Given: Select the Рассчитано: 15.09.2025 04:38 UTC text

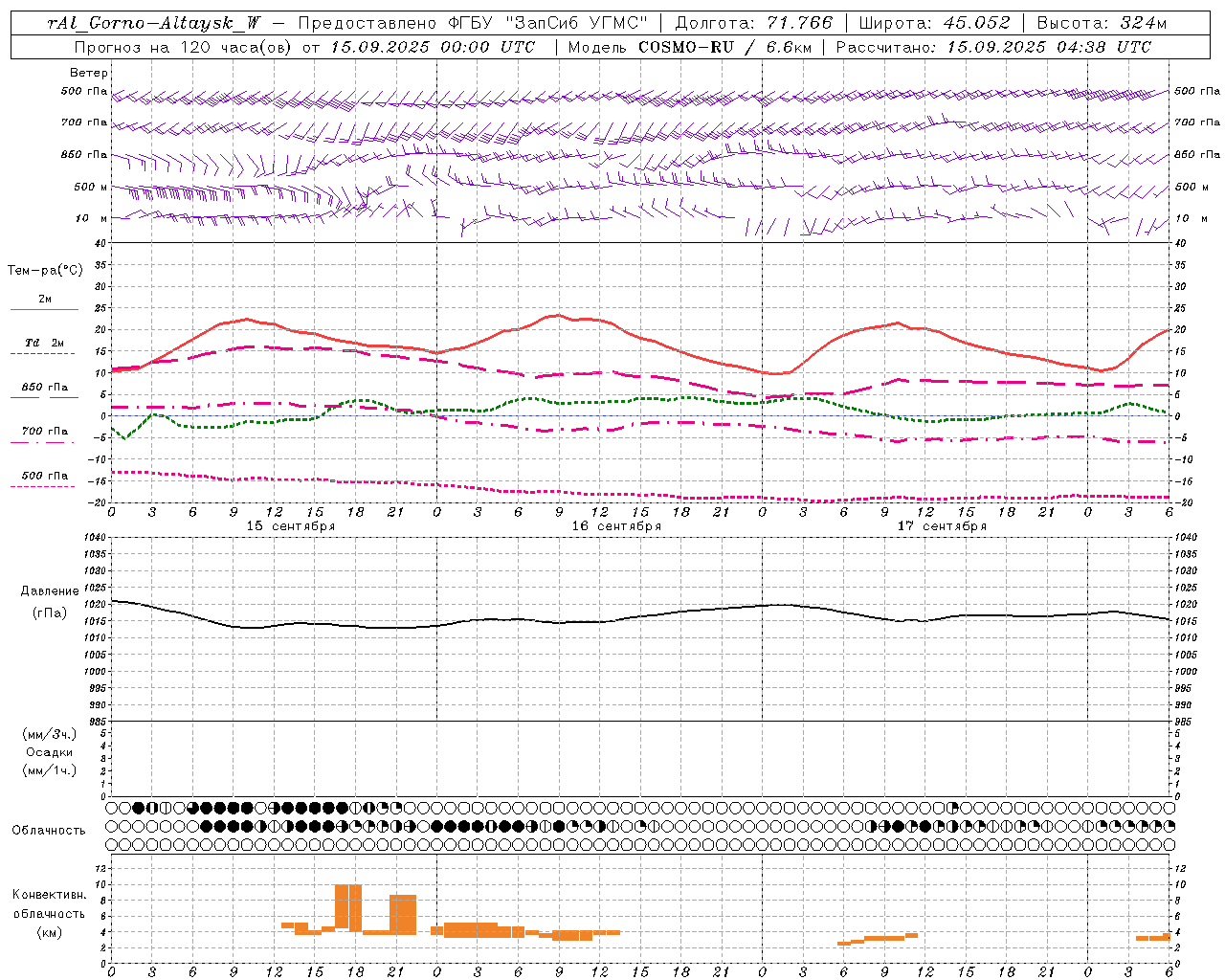Looking at the screenshot, I should point(993,46).
